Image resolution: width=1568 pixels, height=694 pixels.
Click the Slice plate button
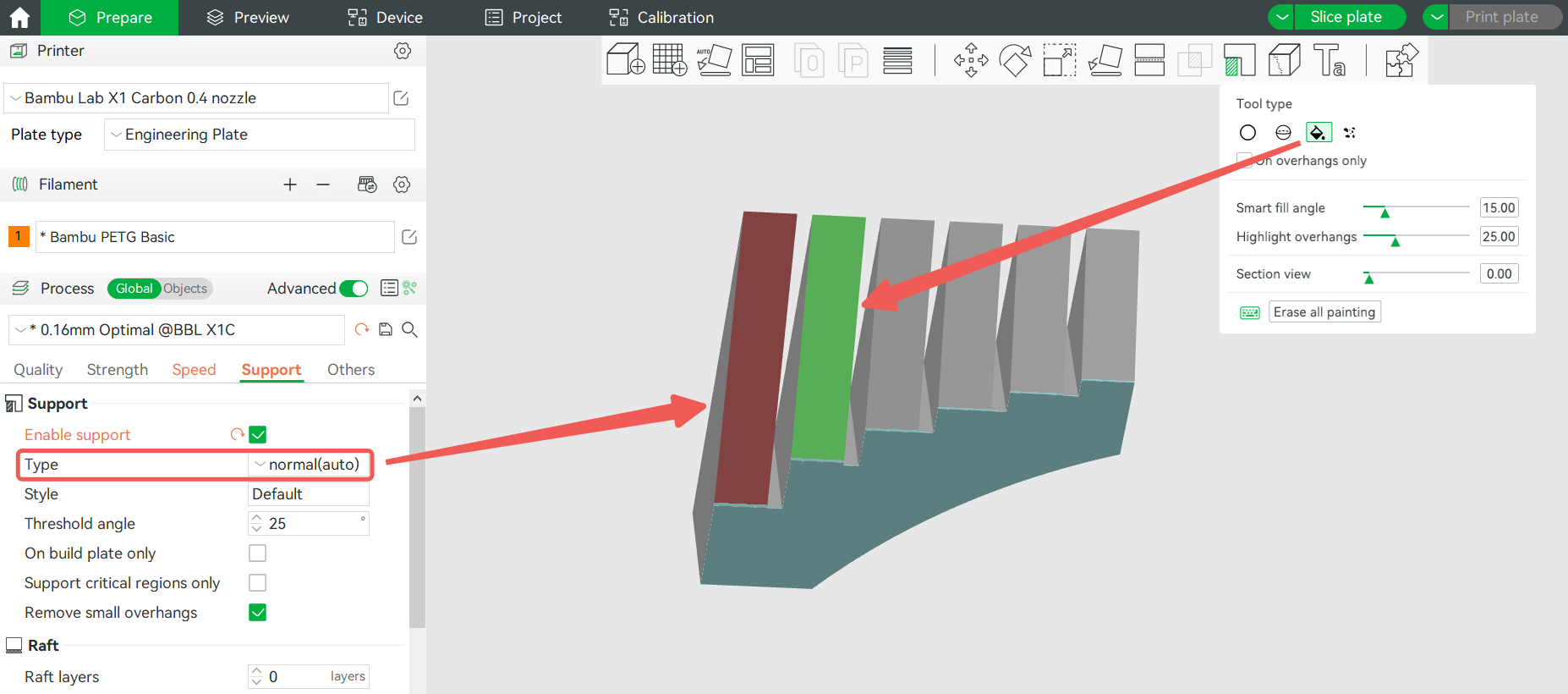(x=1346, y=17)
